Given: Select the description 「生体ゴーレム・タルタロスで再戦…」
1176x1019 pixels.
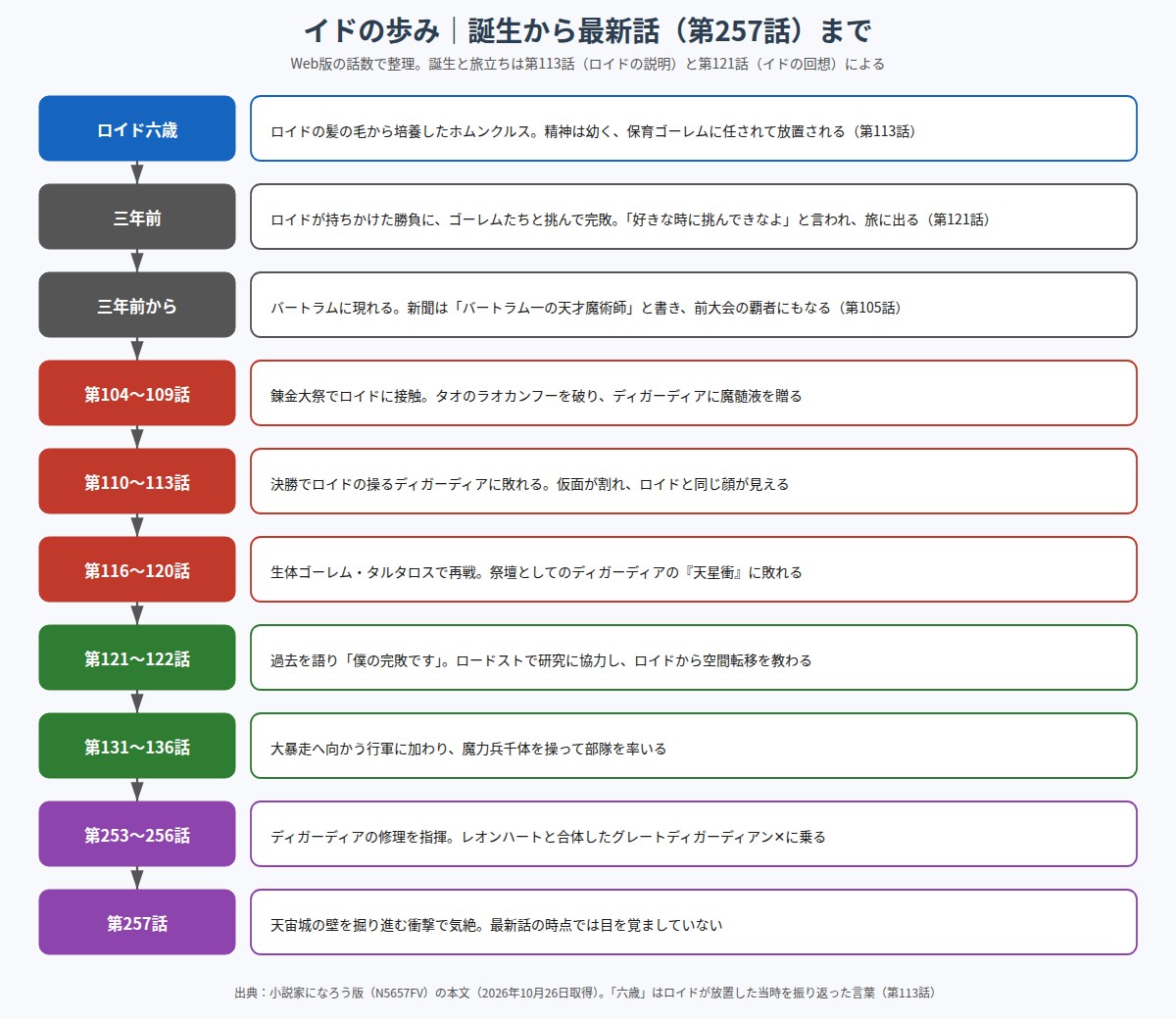Looking at the screenshot, I should [x=694, y=569].
